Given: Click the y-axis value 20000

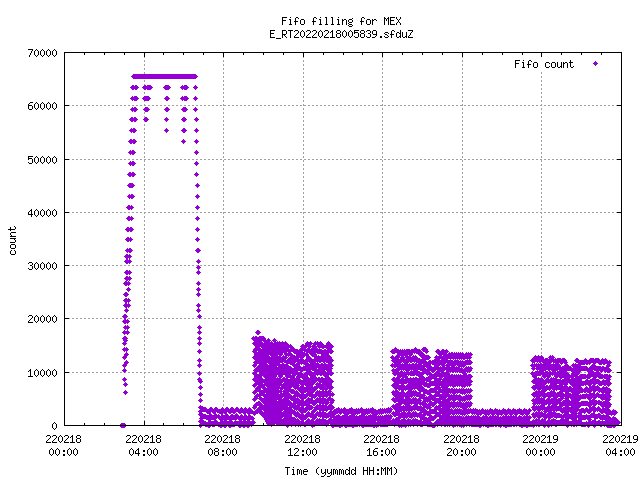Looking at the screenshot, I should click(x=42, y=319).
